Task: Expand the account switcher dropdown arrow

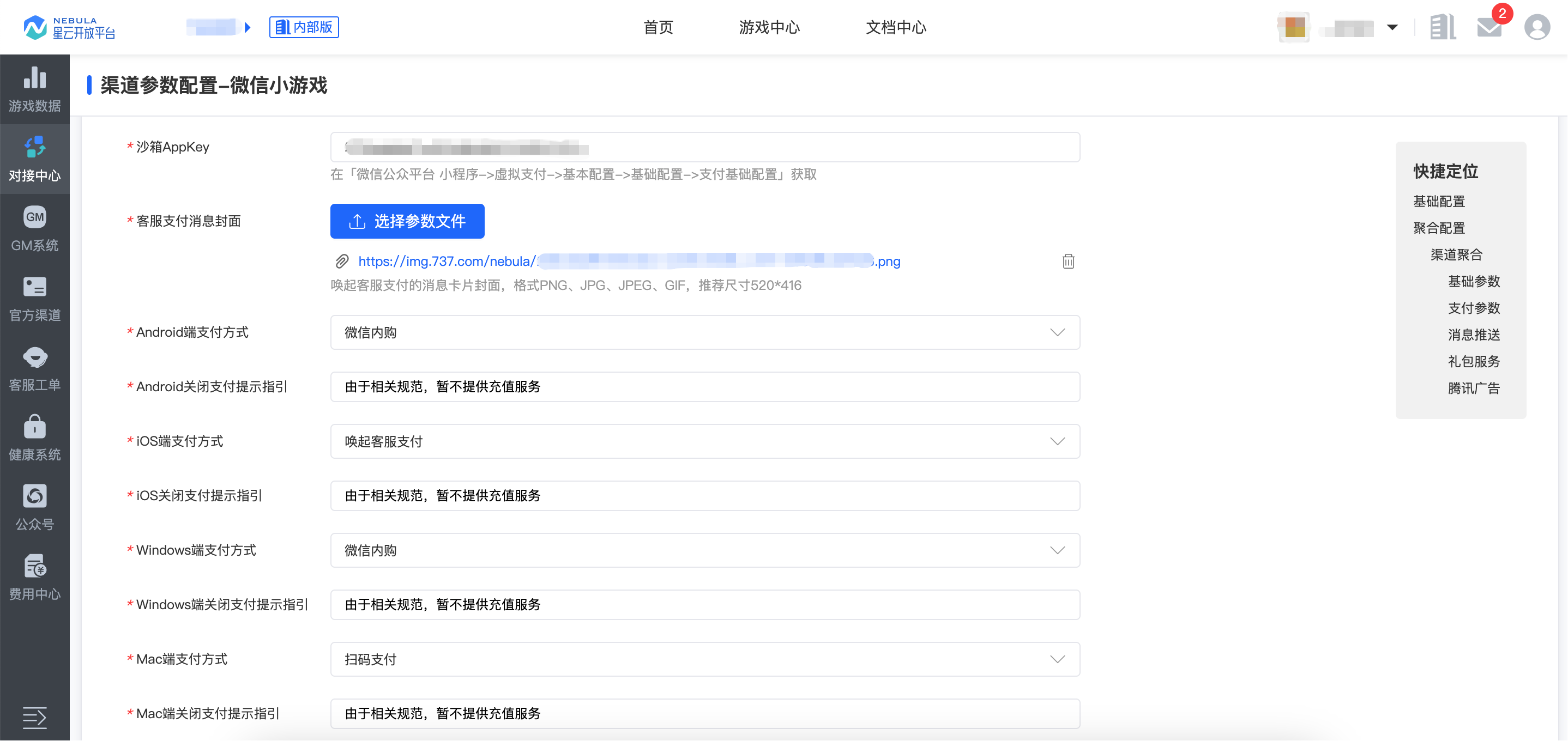Action: 1392,27
